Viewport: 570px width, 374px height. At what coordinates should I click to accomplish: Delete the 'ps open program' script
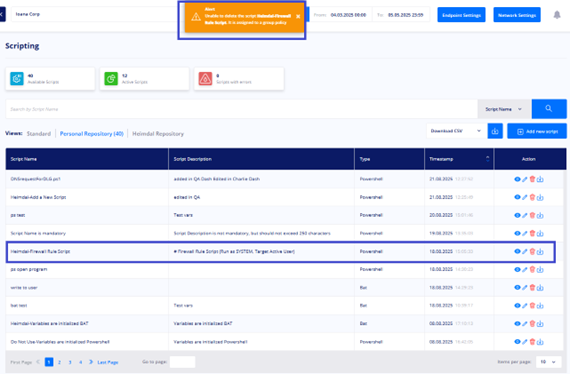point(532,270)
